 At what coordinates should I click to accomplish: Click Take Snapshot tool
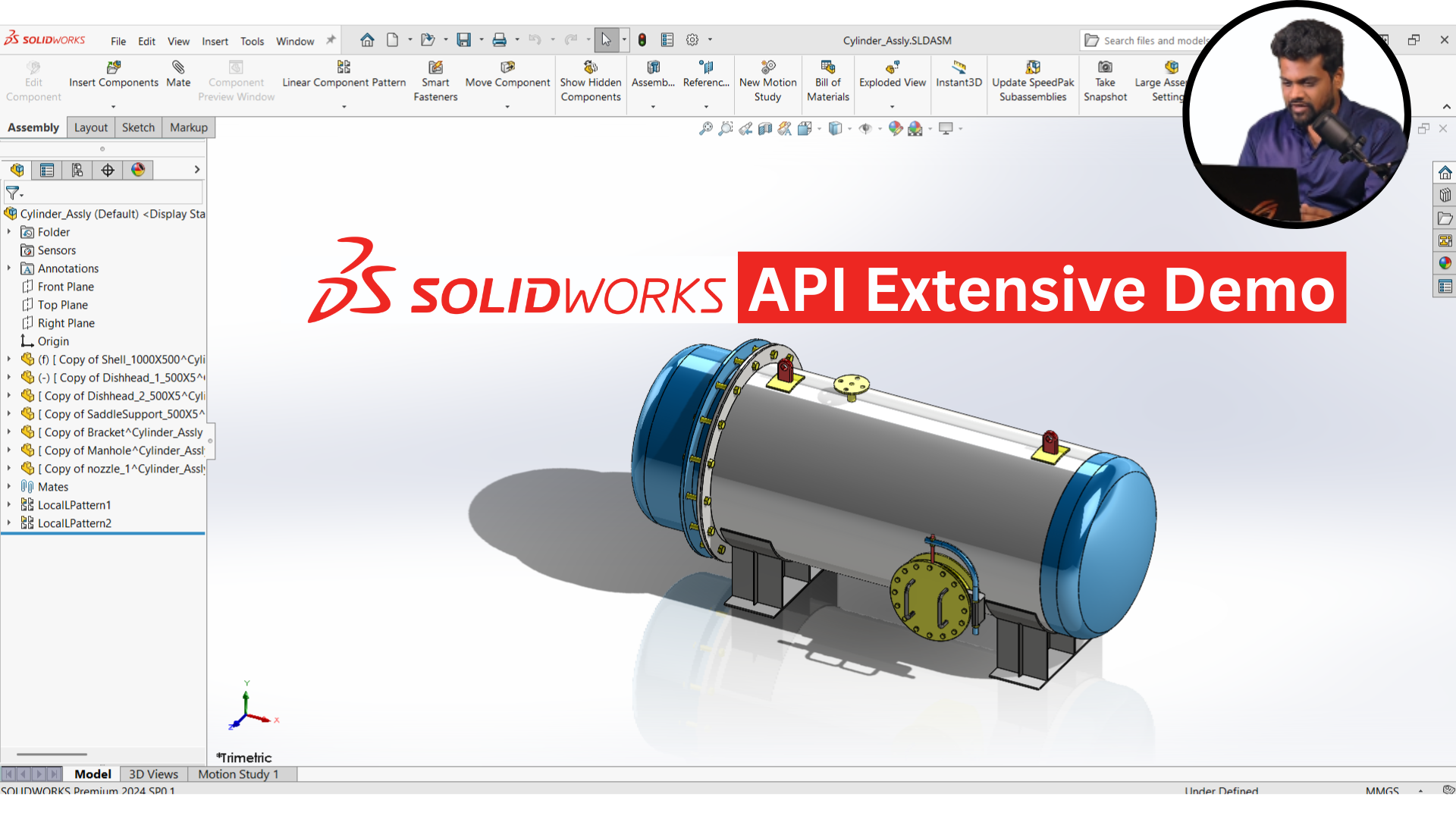point(1105,80)
